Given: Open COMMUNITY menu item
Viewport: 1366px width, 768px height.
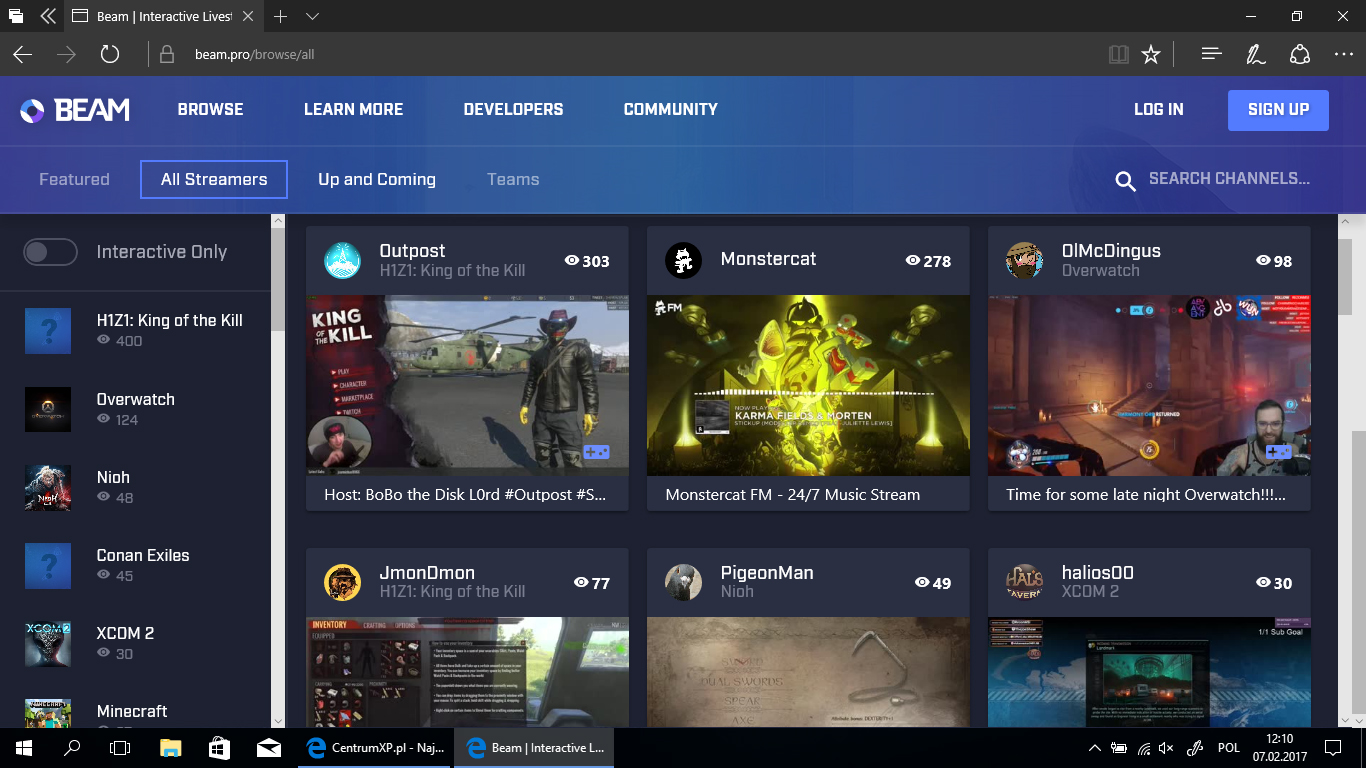Looking at the screenshot, I should point(671,110).
